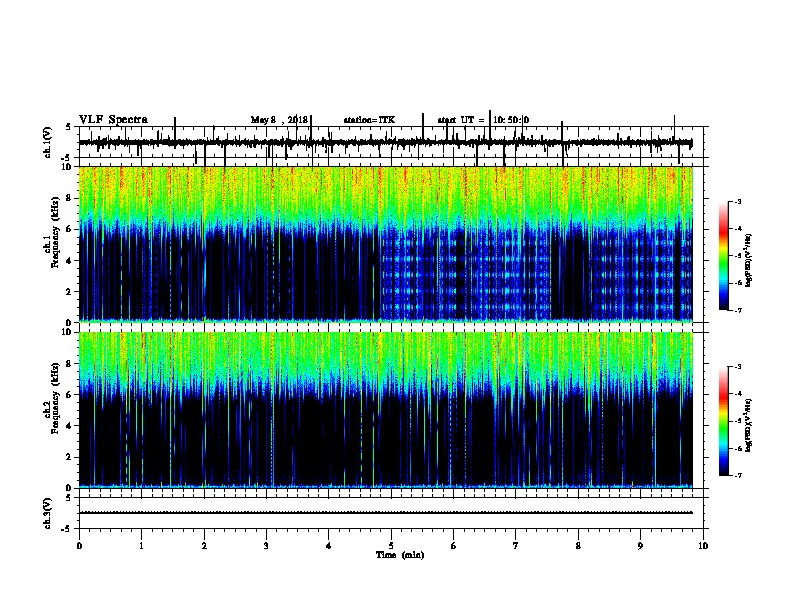Screen dimensions: 792x612
Task: Click the -3 value on ch.2 colorbar
Action: (738, 367)
